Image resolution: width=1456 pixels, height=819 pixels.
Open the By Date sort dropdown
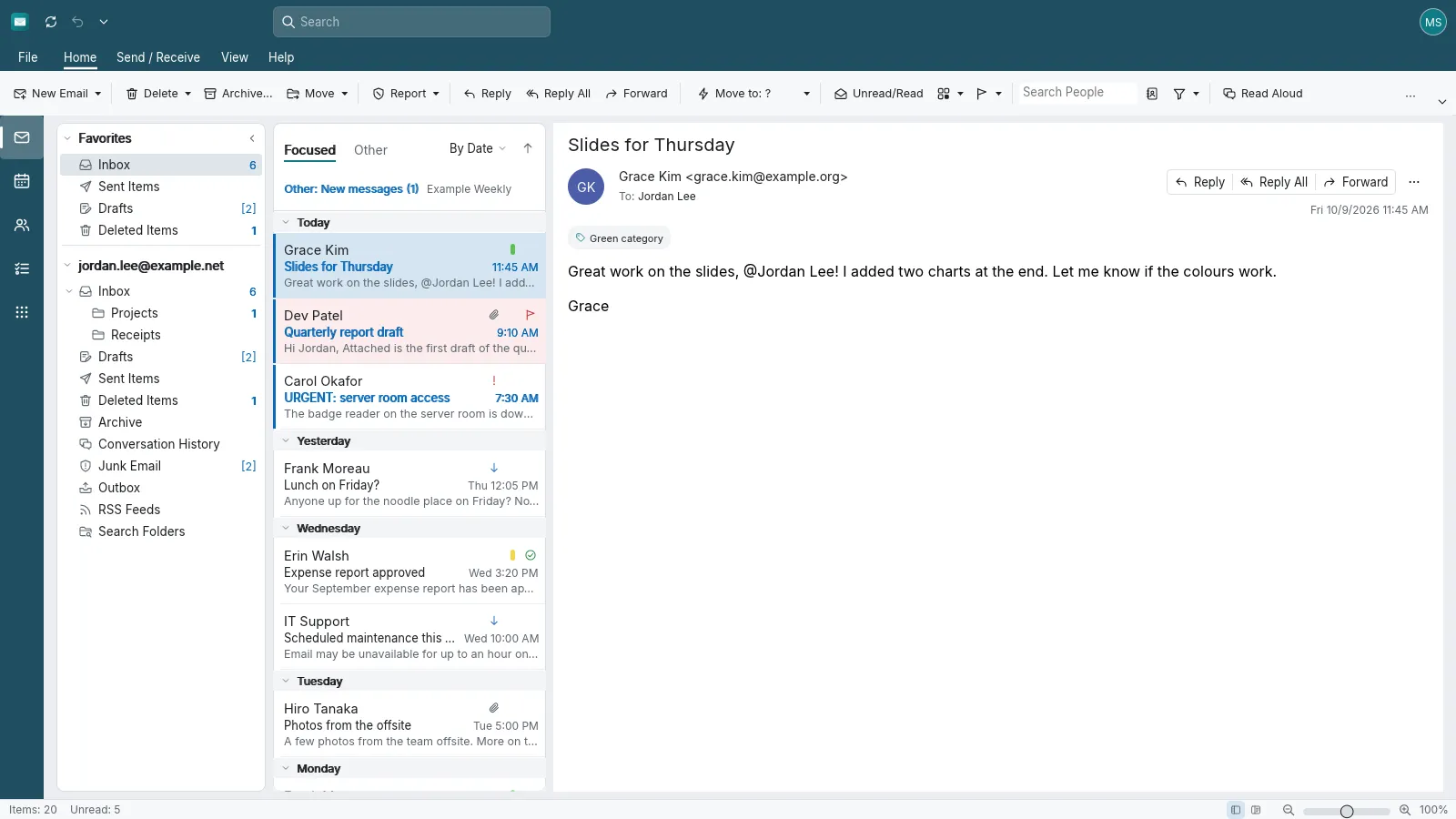478,148
